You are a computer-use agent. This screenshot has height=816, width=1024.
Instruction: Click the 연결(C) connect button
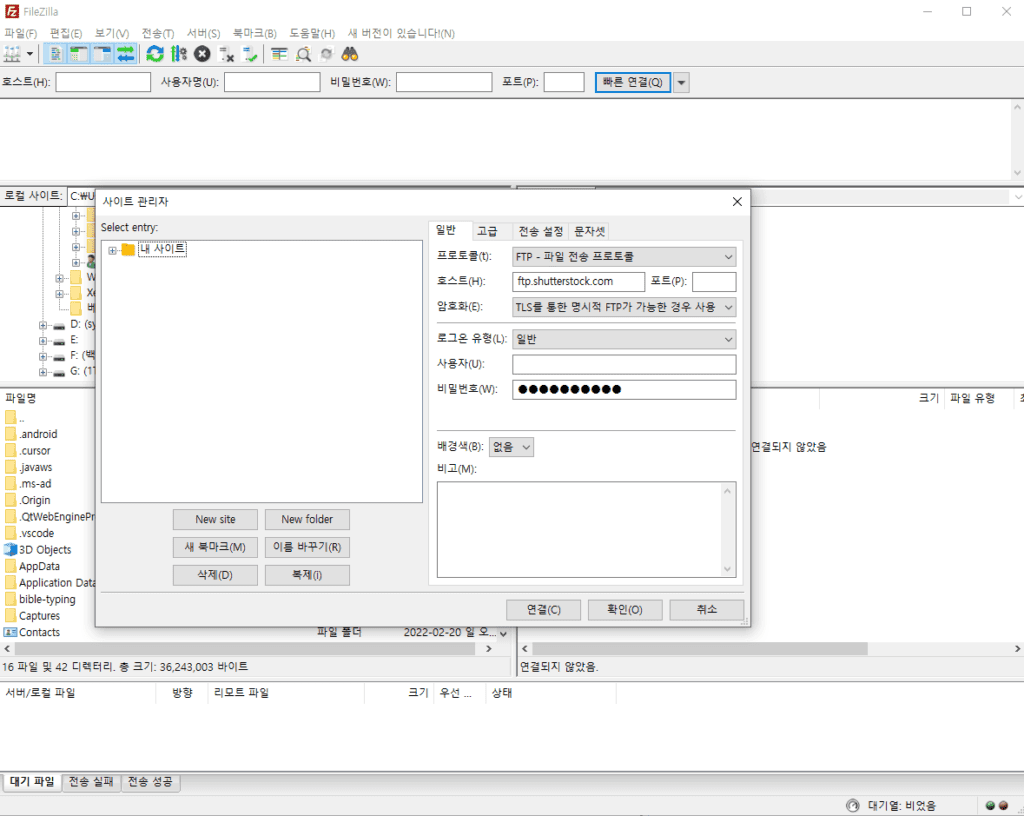543,610
